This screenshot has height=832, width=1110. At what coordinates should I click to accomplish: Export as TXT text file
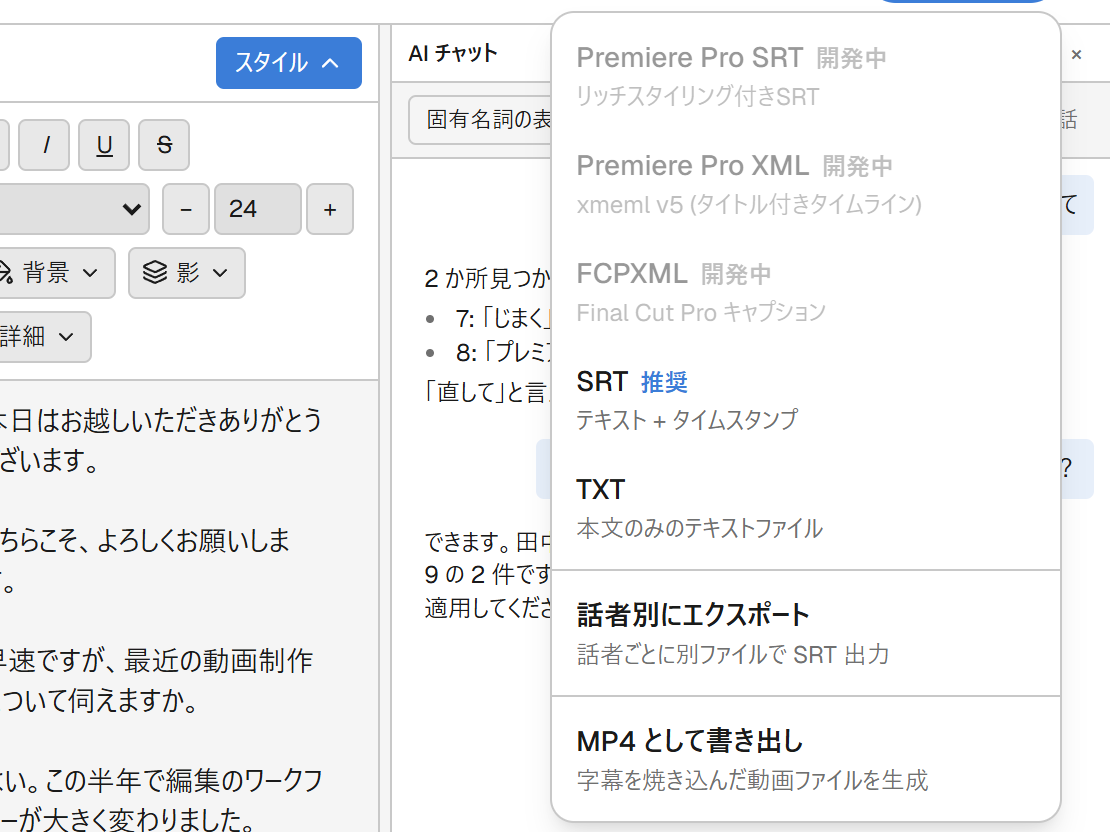pyautogui.click(x=806, y=508)
